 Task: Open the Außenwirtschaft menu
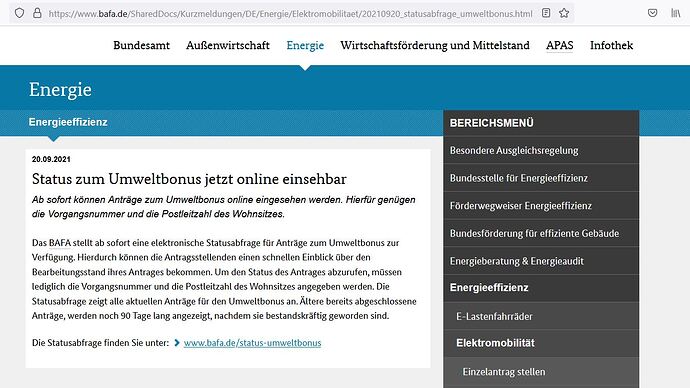(228, 45)
